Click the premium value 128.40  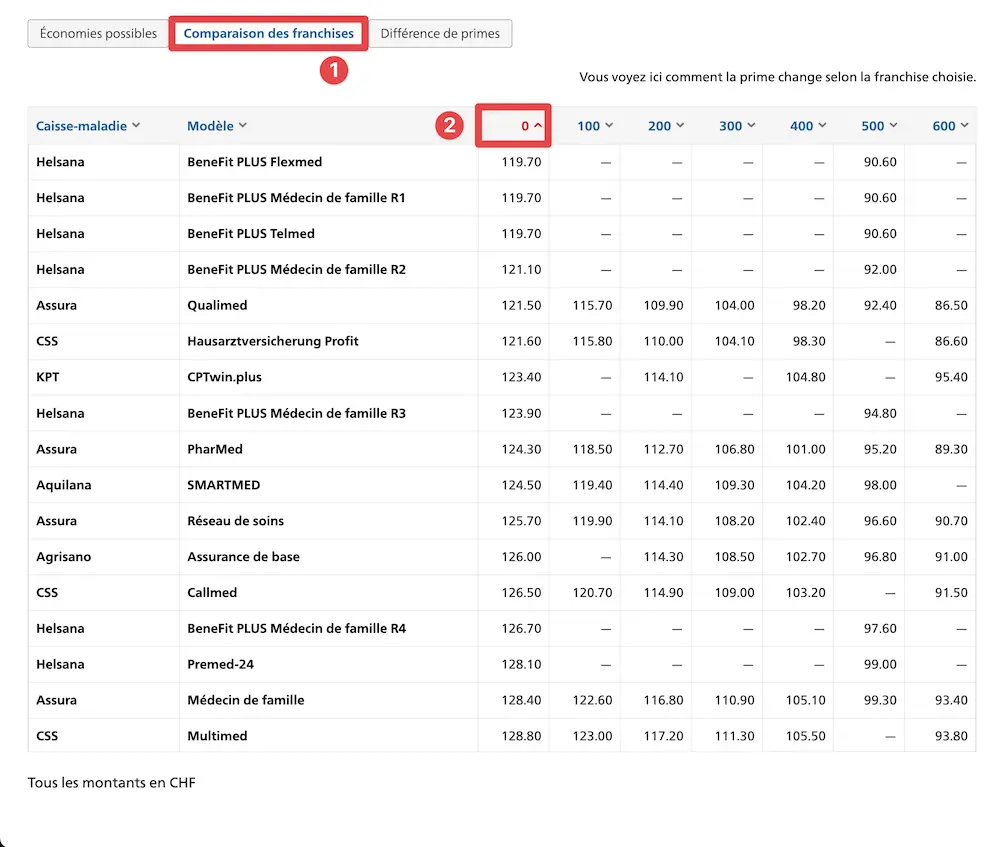[x=521, y=700]
